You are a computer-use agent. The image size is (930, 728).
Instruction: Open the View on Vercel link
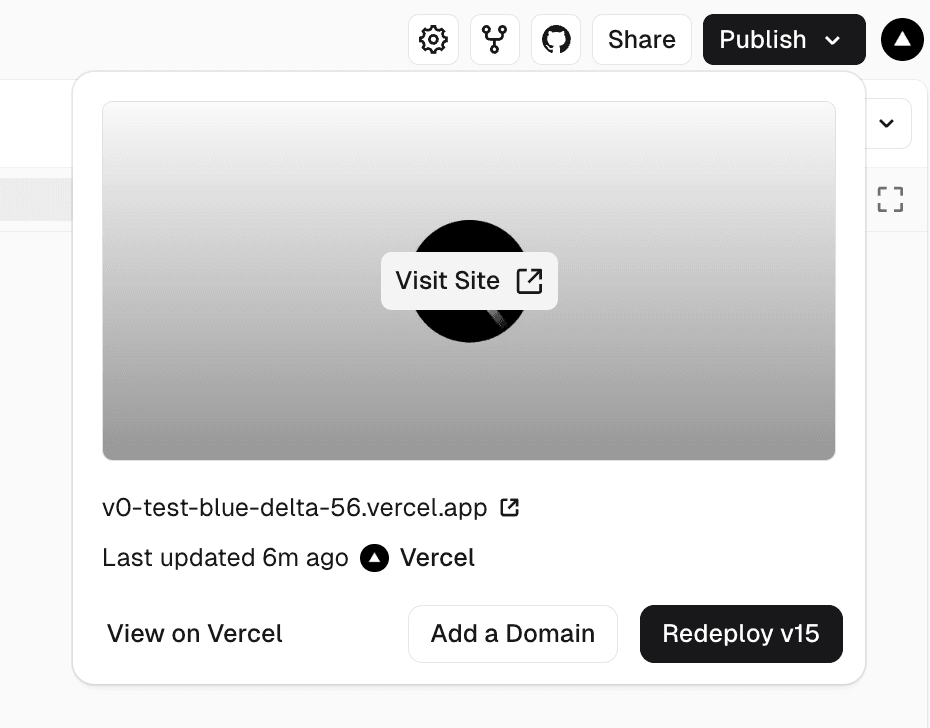click(x=194, y=633)
